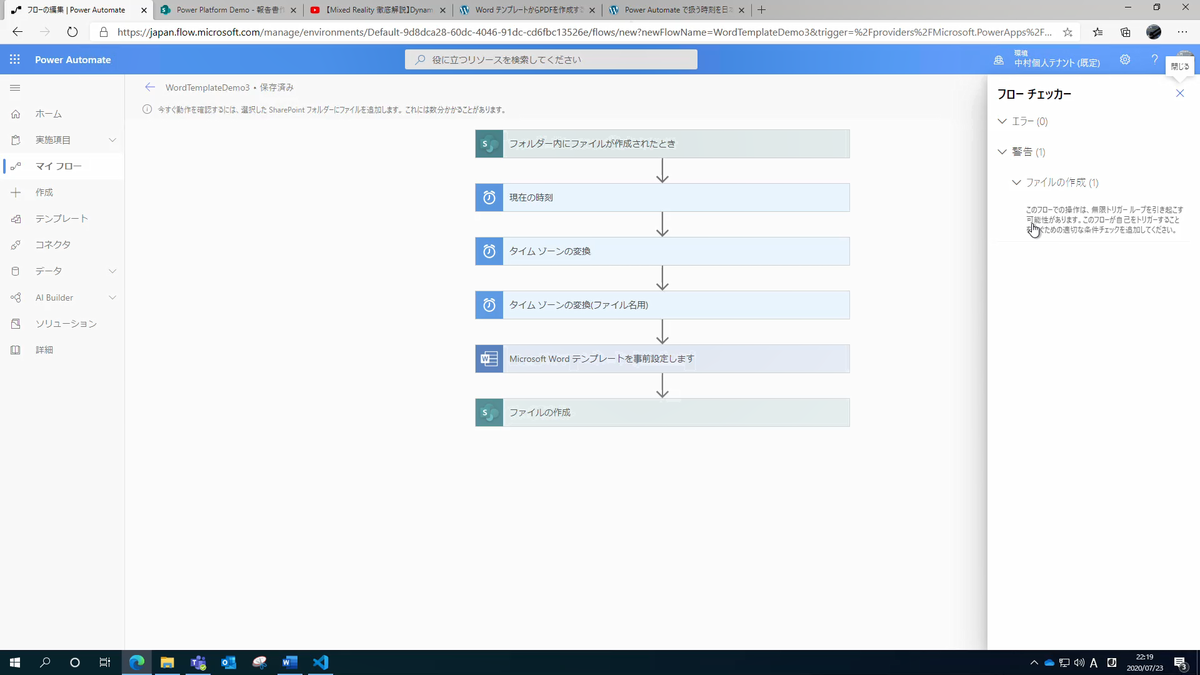This screenshot has width=1200, height=675.
Task: Open テンプレート in sidebar
Action: pos(62,218)
